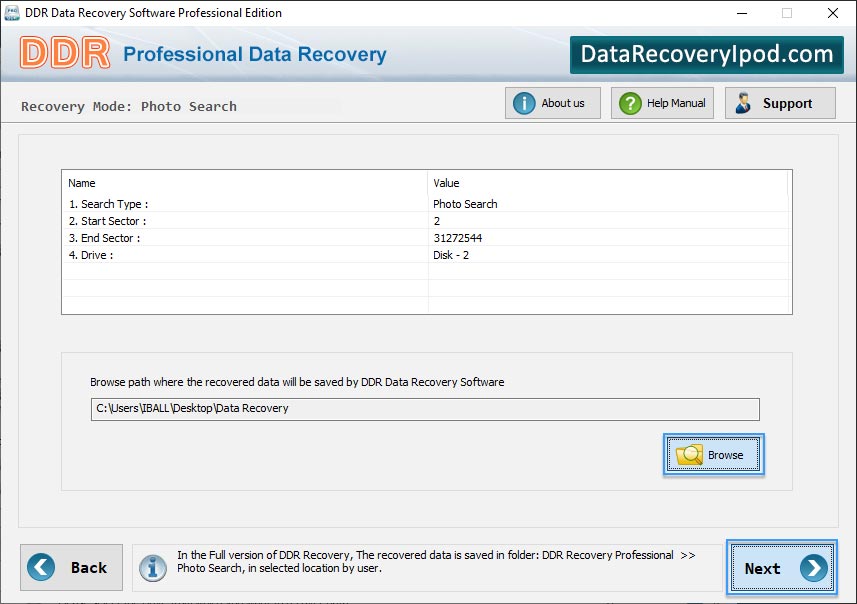Select the '2. Start Sector :' row
857x604 pixels.
click(x=426, y=221)
